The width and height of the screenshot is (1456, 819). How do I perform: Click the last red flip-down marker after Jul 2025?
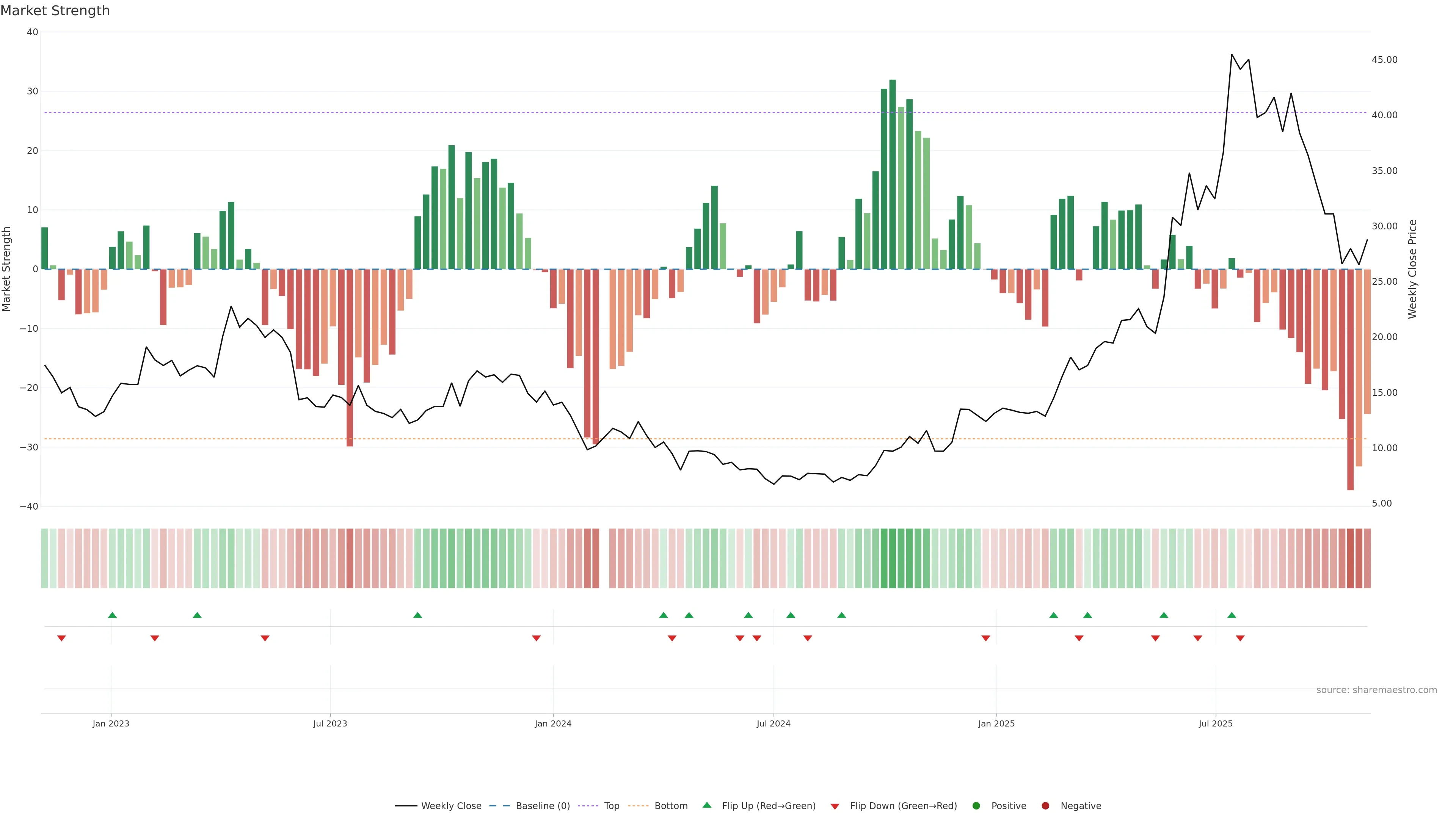pyautogui.click(x=1240, y=638)
